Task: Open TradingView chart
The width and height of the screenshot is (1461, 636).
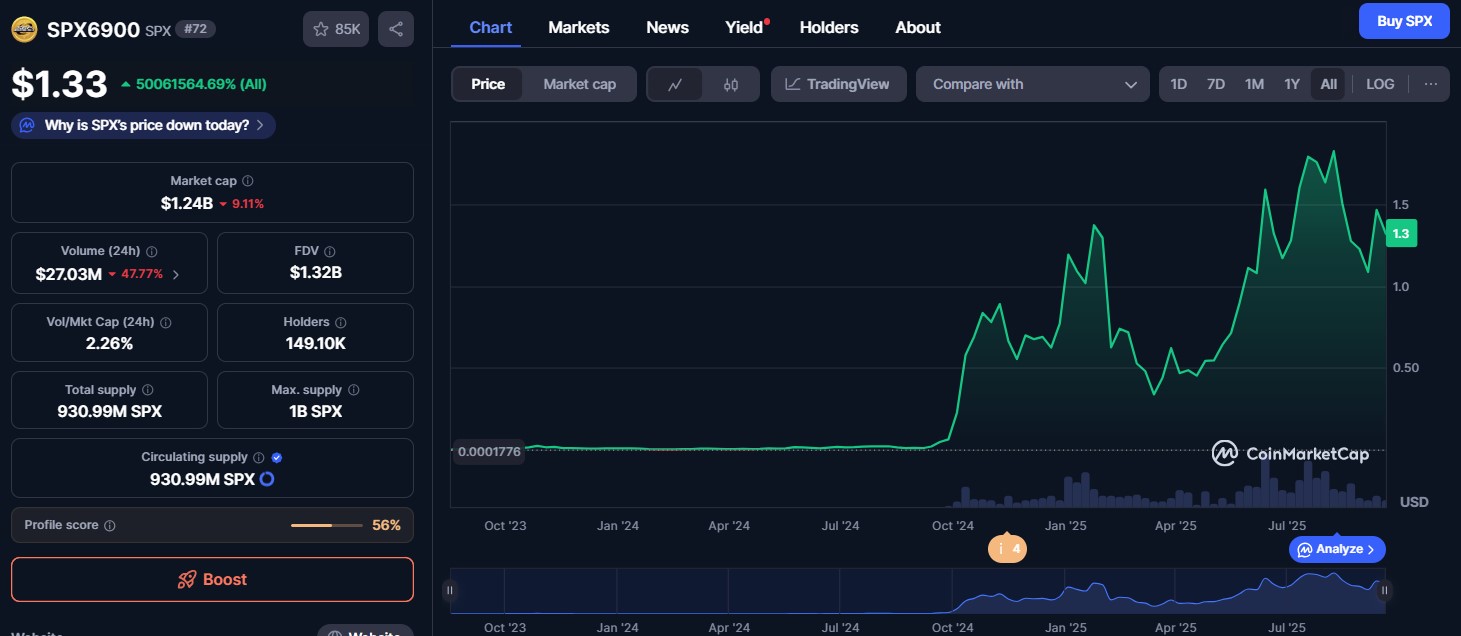Action: (838, 84)
